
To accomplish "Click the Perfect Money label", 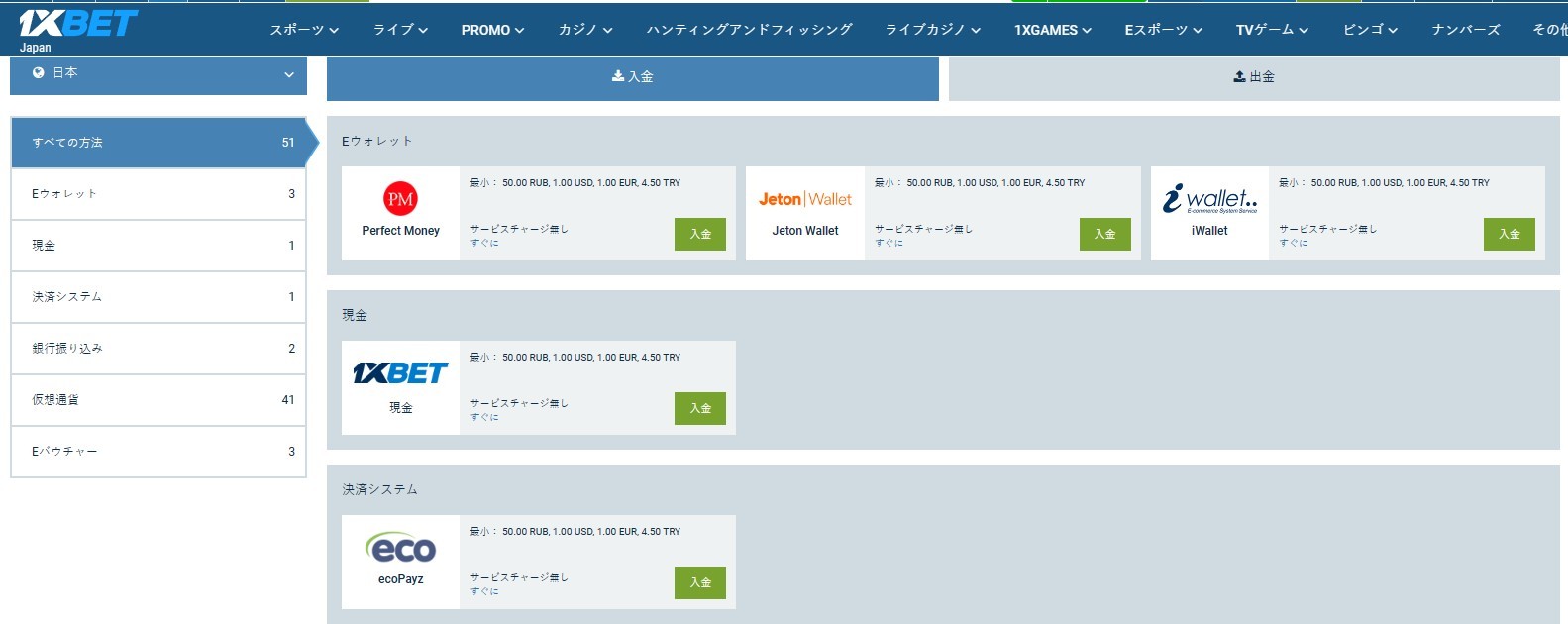I will click(x=400, y=231).
